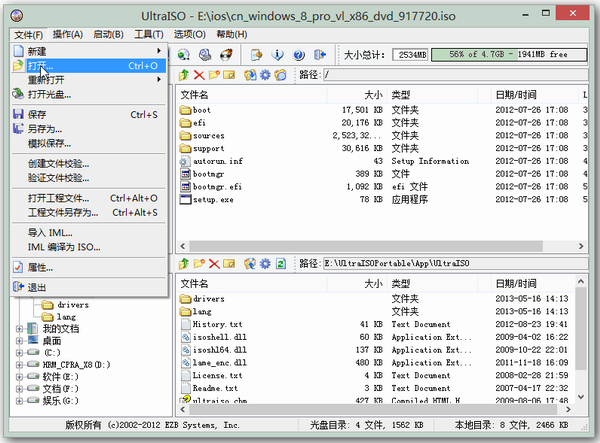600x443 pixels.
Task: Choose 保存 menu entry
Action: [x=89, y=114]
